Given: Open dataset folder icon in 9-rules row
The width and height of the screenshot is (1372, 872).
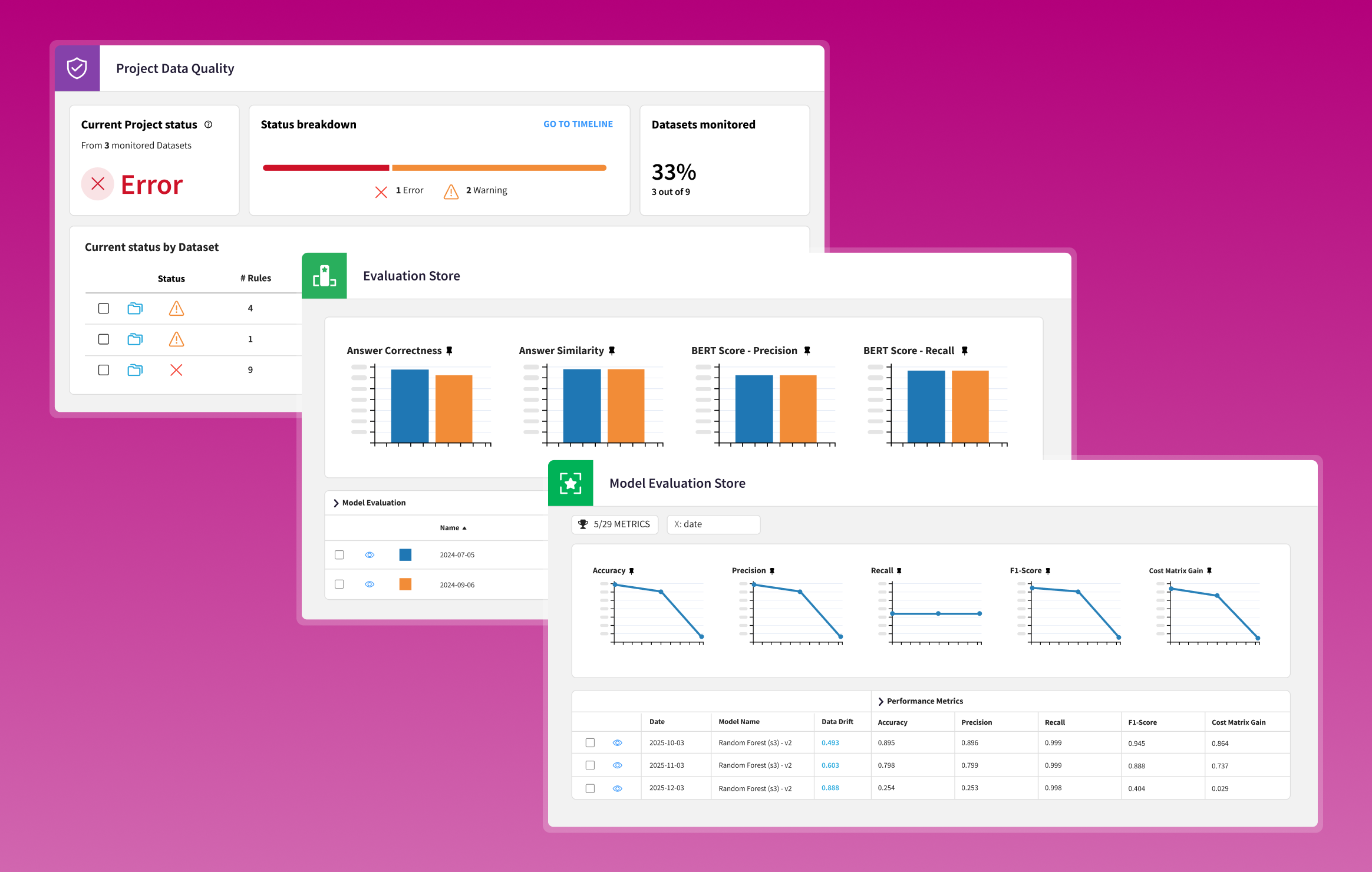Looking at the screenshot, I should [x=135, y=370].
